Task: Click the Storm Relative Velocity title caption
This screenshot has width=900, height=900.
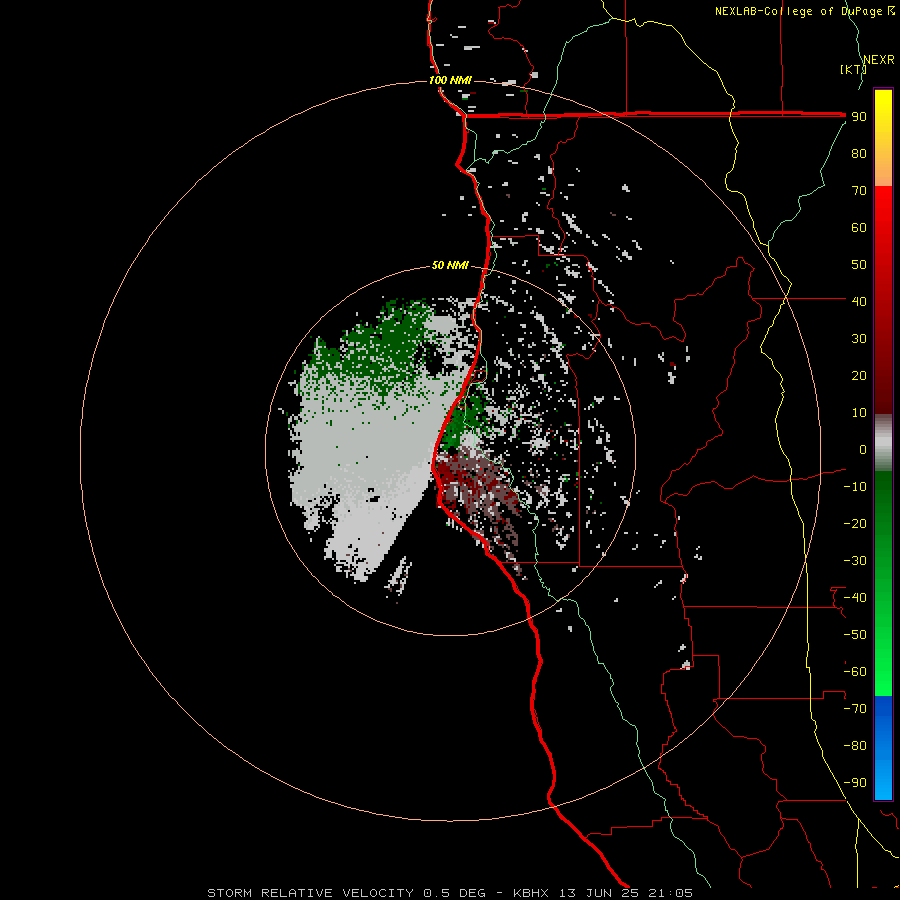Action: [450, 893]
